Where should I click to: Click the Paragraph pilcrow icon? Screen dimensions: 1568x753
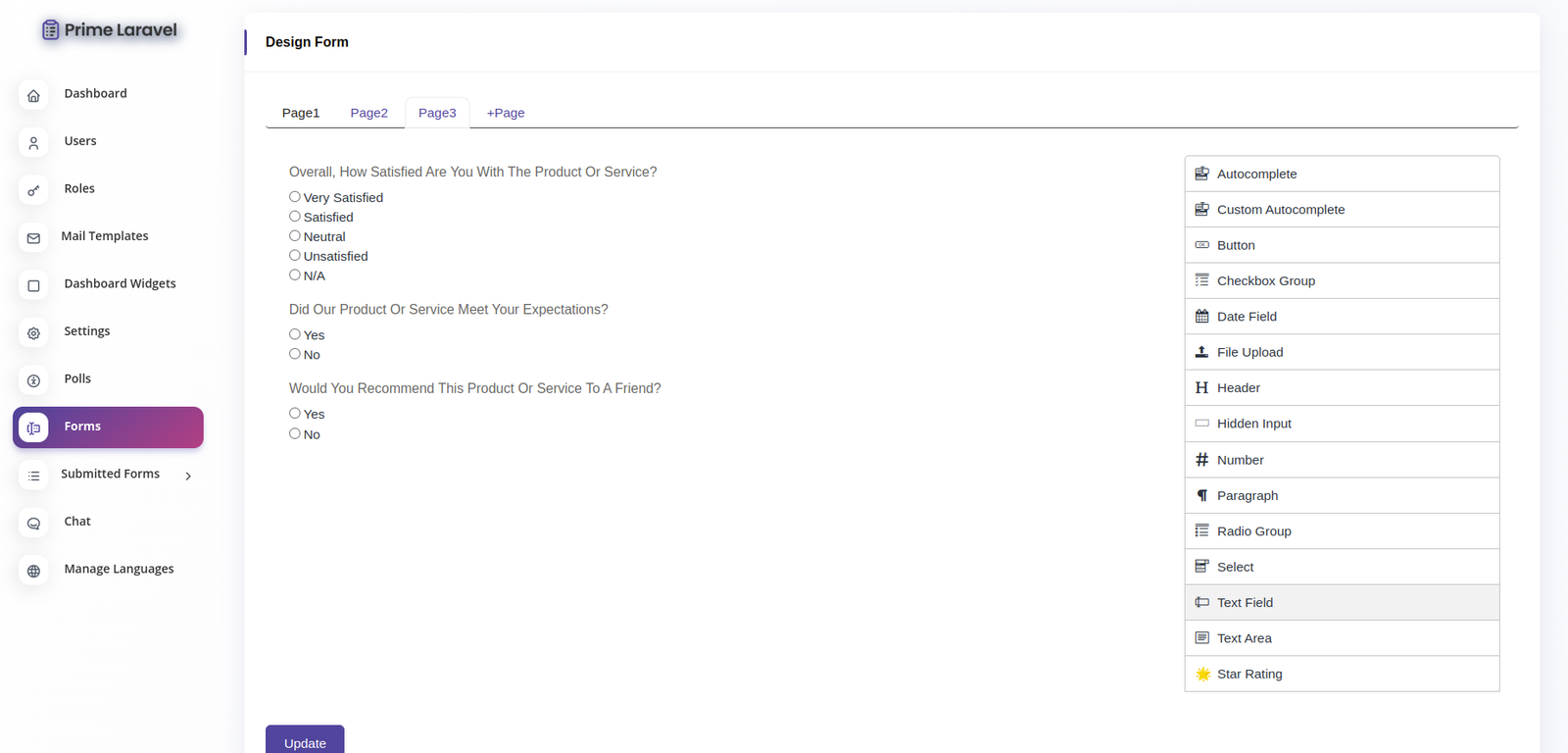click(x=1201, y=496)
